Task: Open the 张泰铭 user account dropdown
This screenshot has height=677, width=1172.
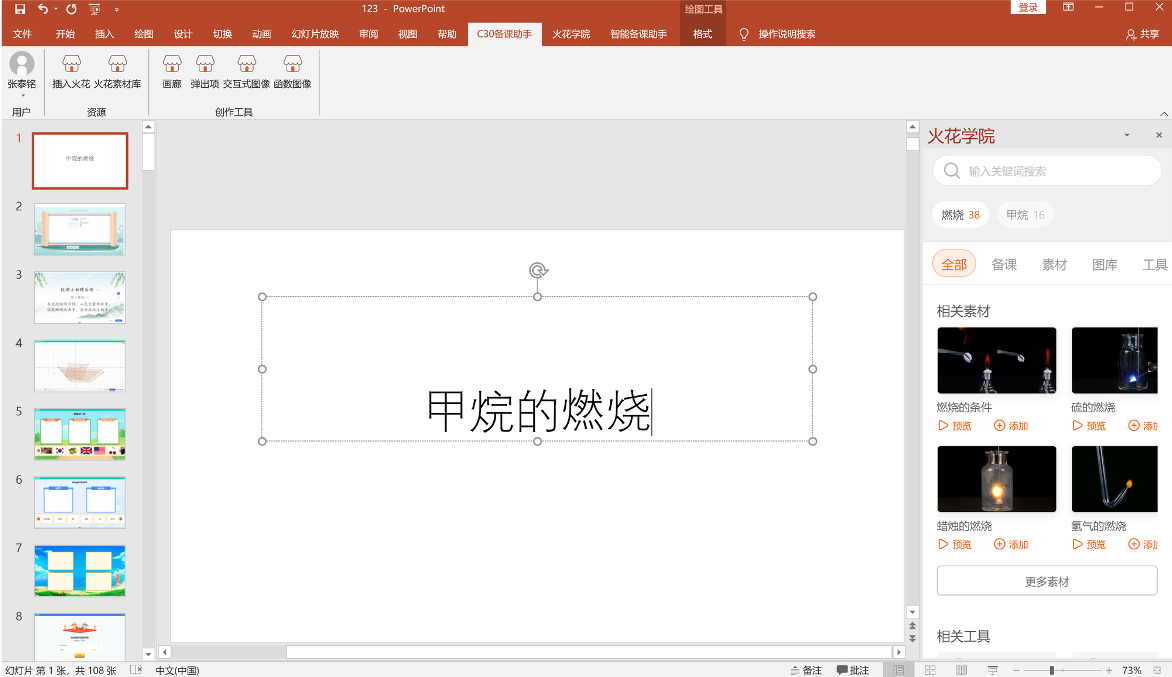Action: point(22,74)
